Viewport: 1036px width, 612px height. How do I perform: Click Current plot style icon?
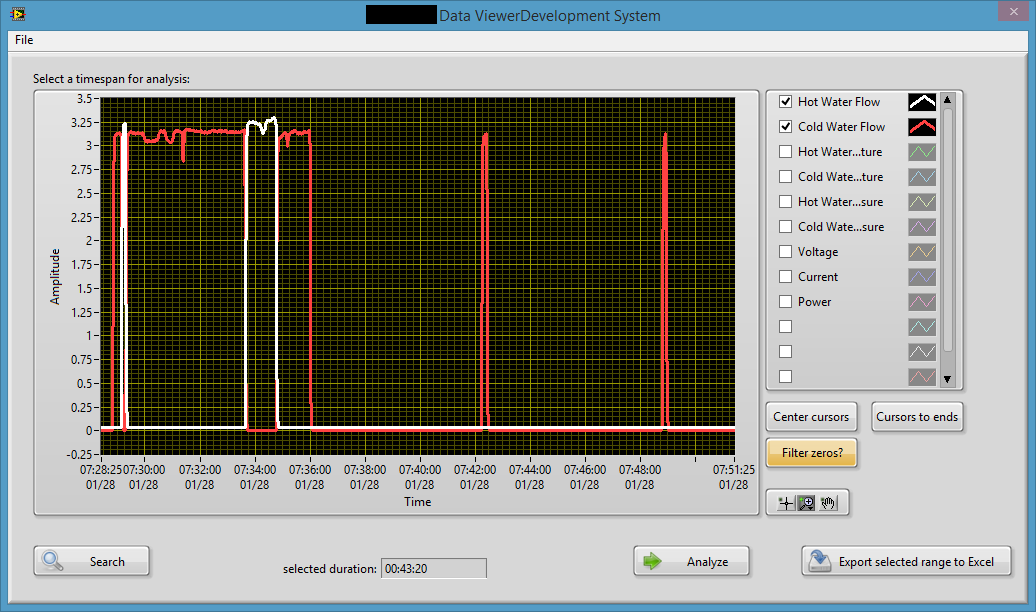click(x=922, y=277)
